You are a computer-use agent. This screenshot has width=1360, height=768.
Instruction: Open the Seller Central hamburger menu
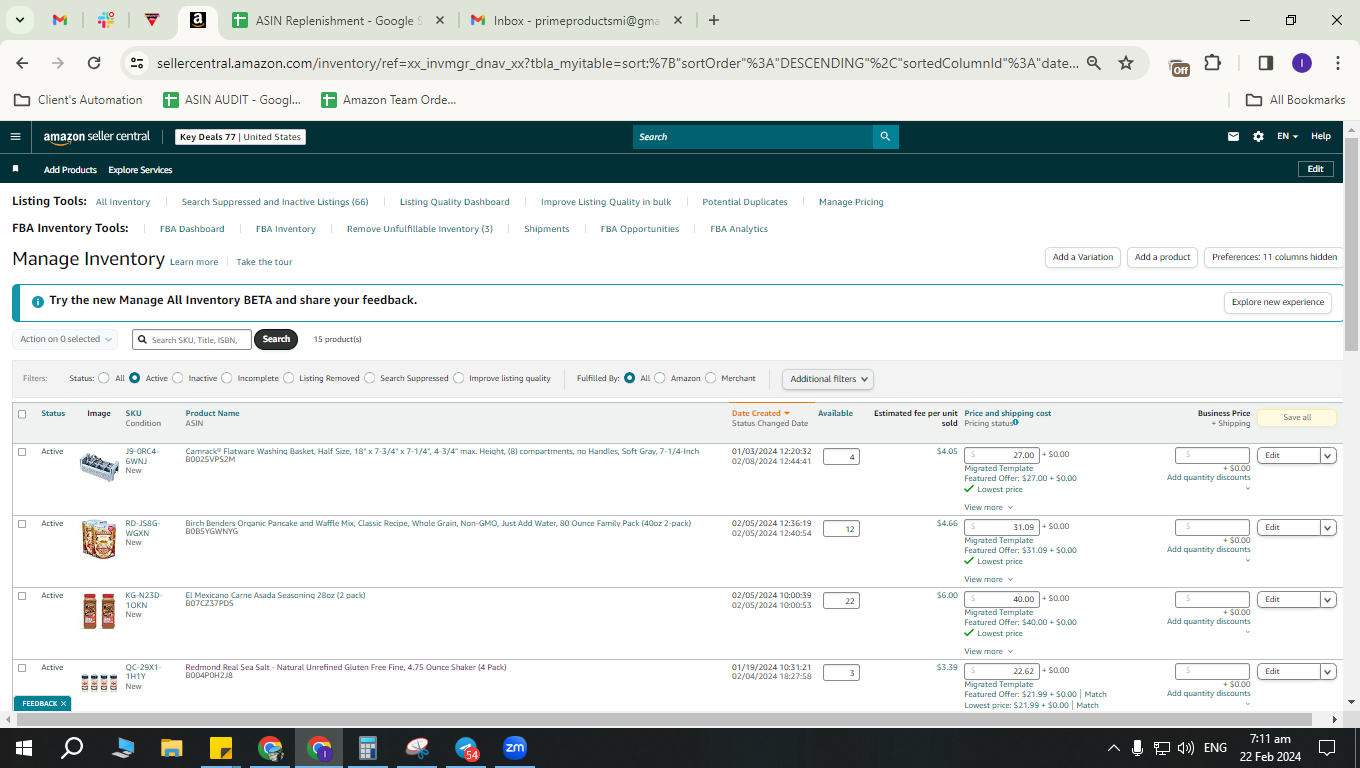pos(15,137)
